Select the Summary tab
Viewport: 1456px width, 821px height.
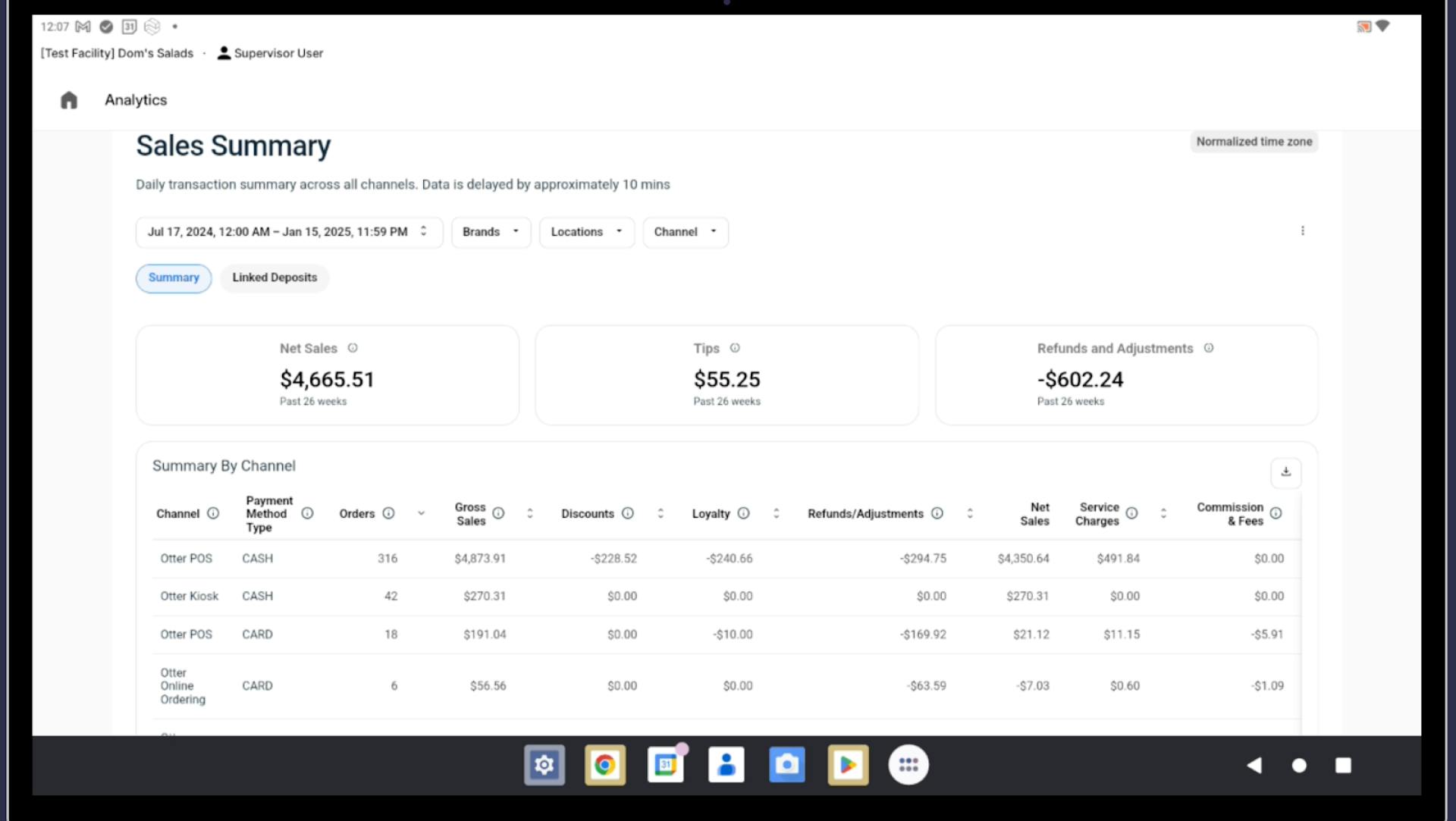[x=174, y=278]
